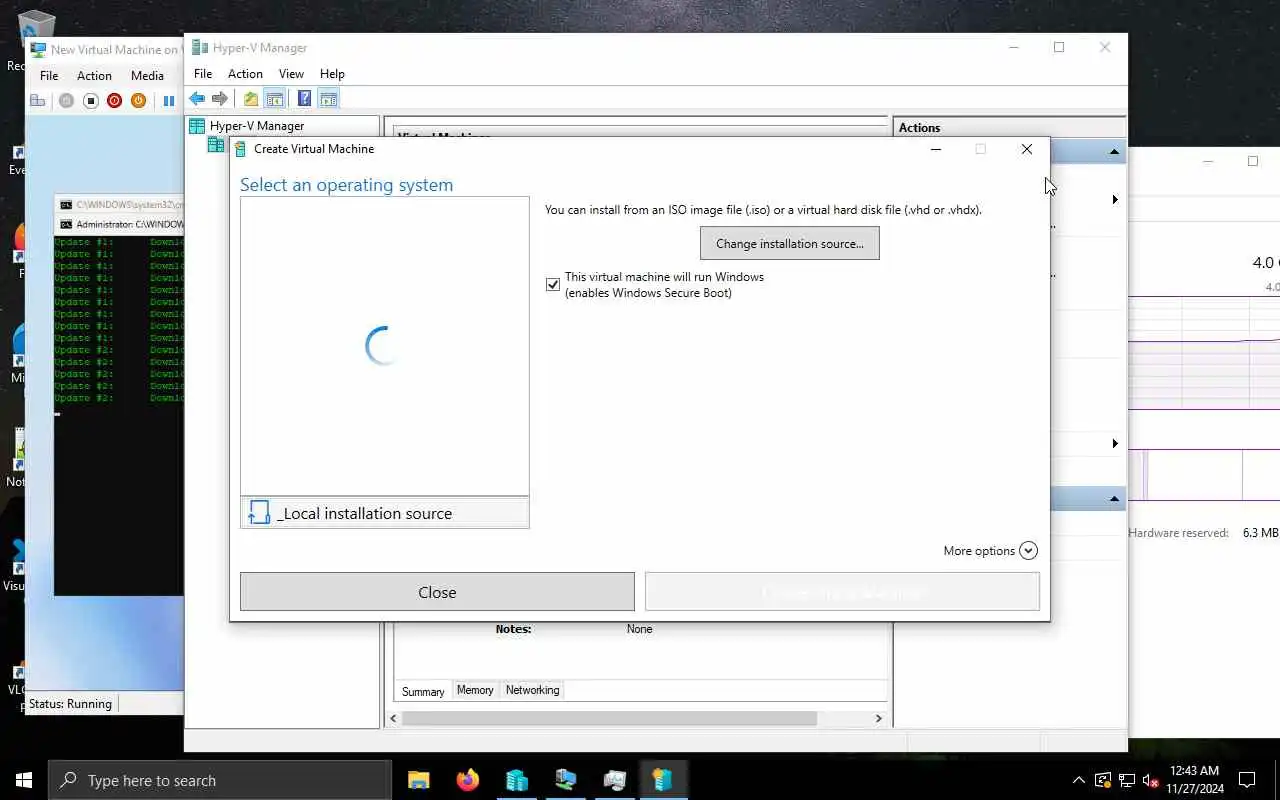The width and height of the screenshot is (1280, 800).
Task: Click the disabled Create Virtual Machine button
Action: (x=842, y=592)
